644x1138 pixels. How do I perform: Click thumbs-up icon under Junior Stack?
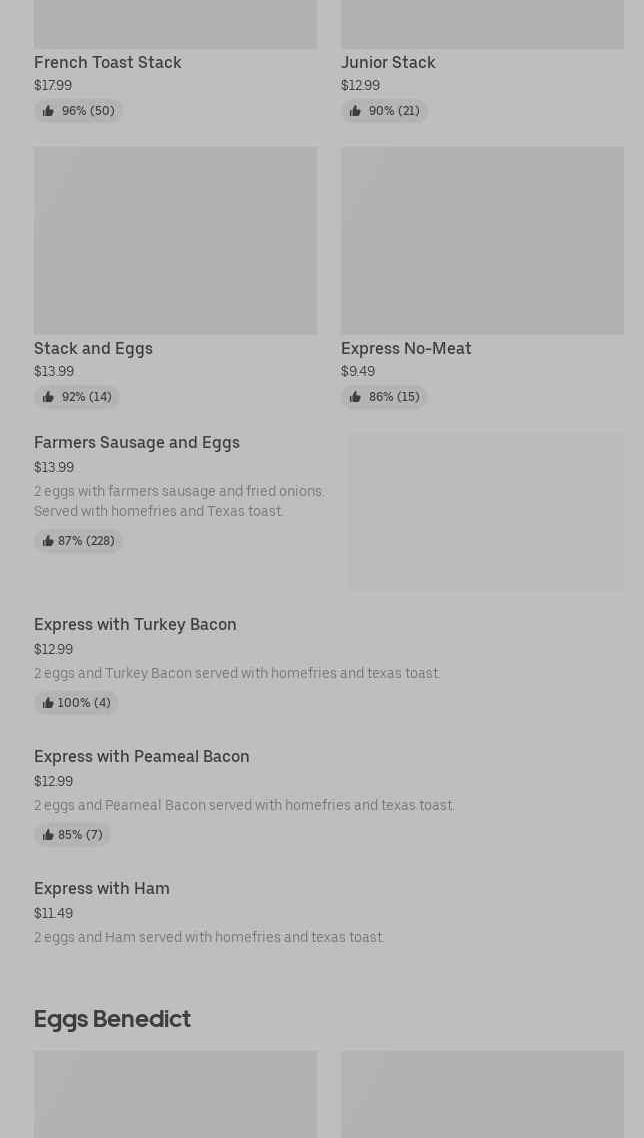pyautogui.click(x=355, y=111)
